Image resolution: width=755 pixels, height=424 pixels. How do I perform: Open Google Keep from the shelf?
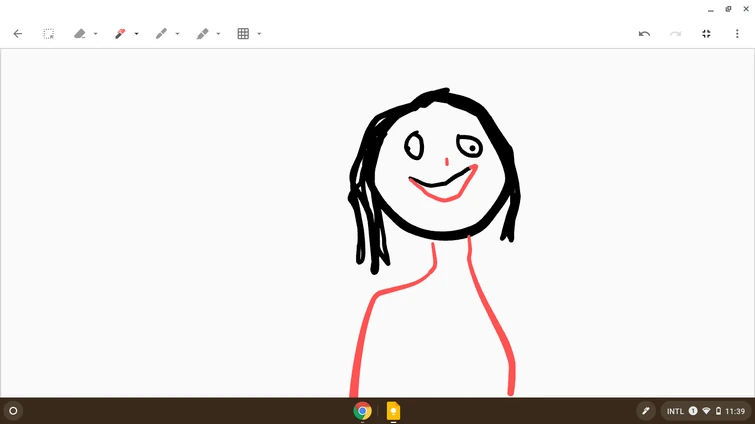tap(393, 411)
